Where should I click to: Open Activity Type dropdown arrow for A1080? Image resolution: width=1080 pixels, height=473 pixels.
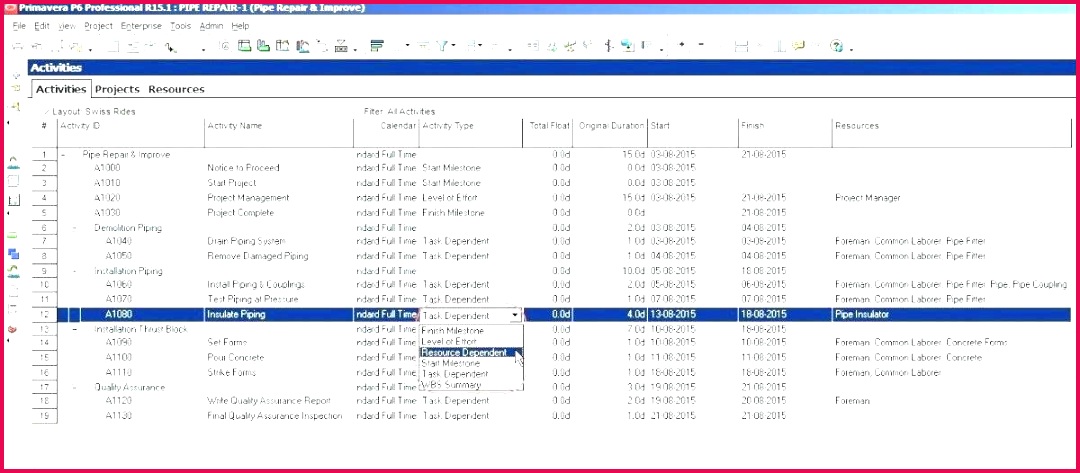pyautogui.click(x=515, y=315)
